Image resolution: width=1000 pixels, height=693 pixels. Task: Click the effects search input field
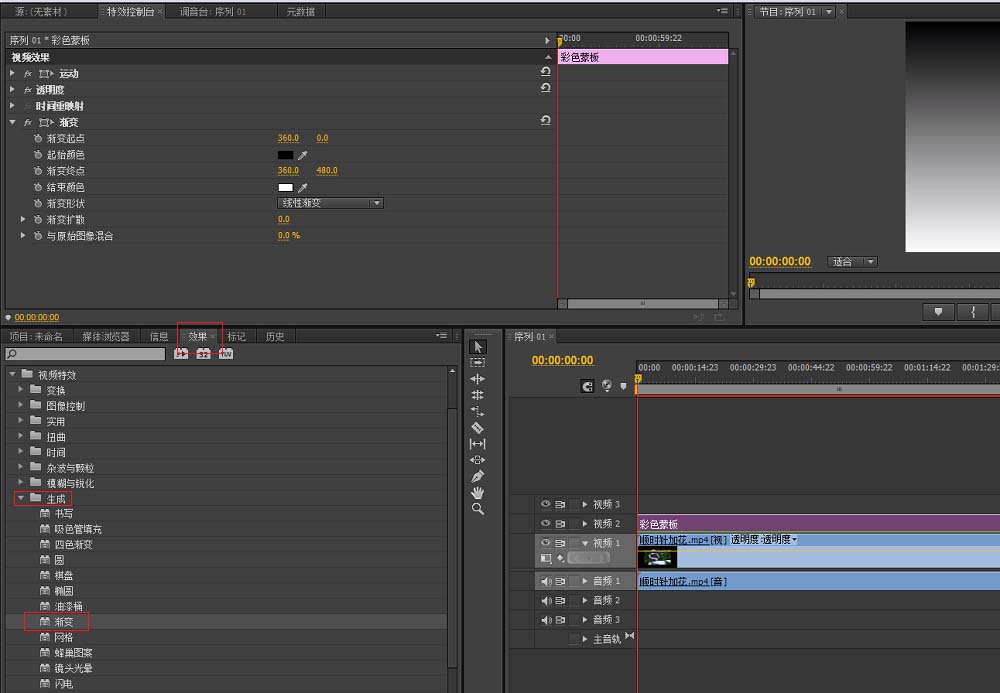tap(85, 354)
